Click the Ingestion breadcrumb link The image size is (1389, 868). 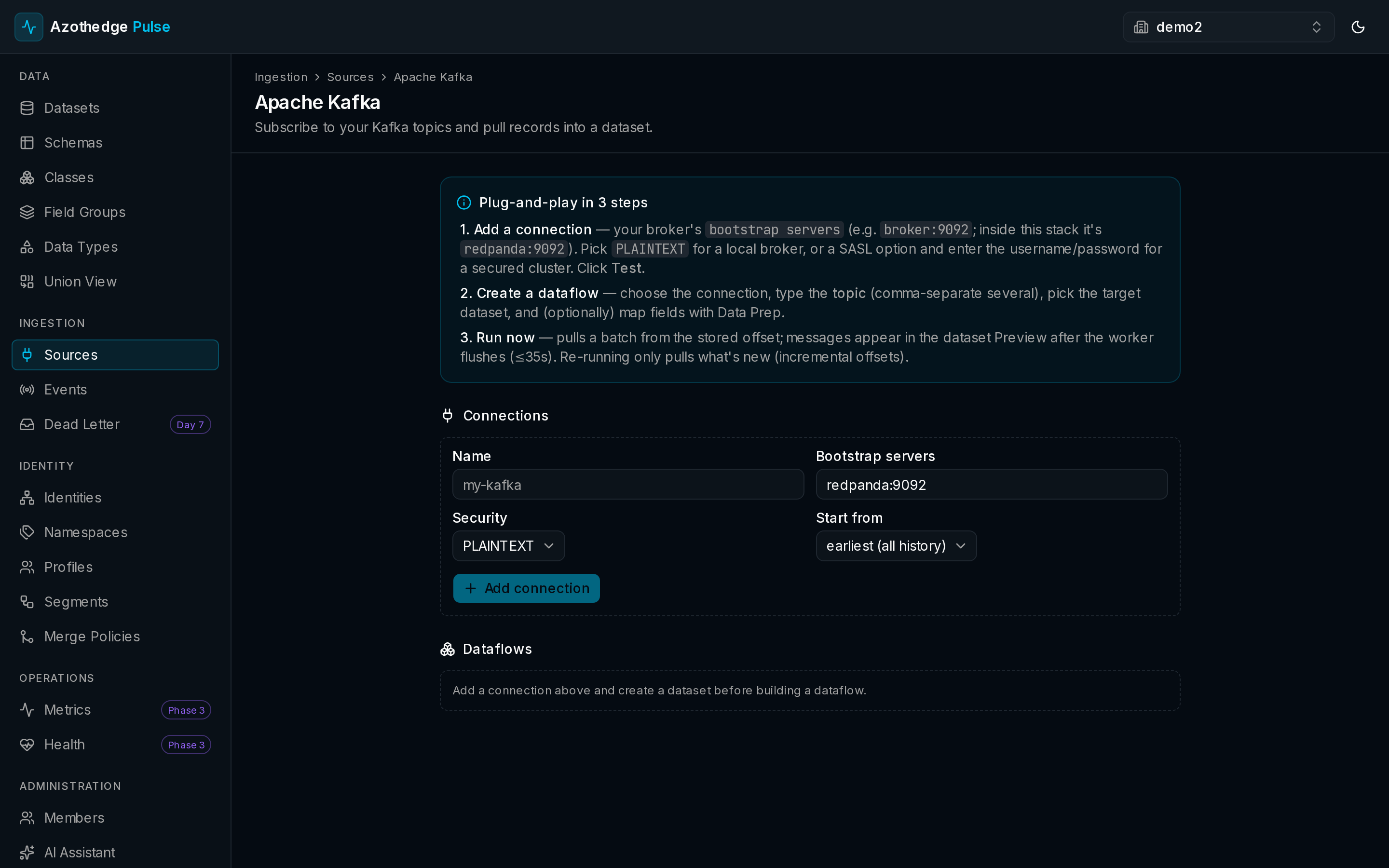pyautogui.click(x=281, y=77)
